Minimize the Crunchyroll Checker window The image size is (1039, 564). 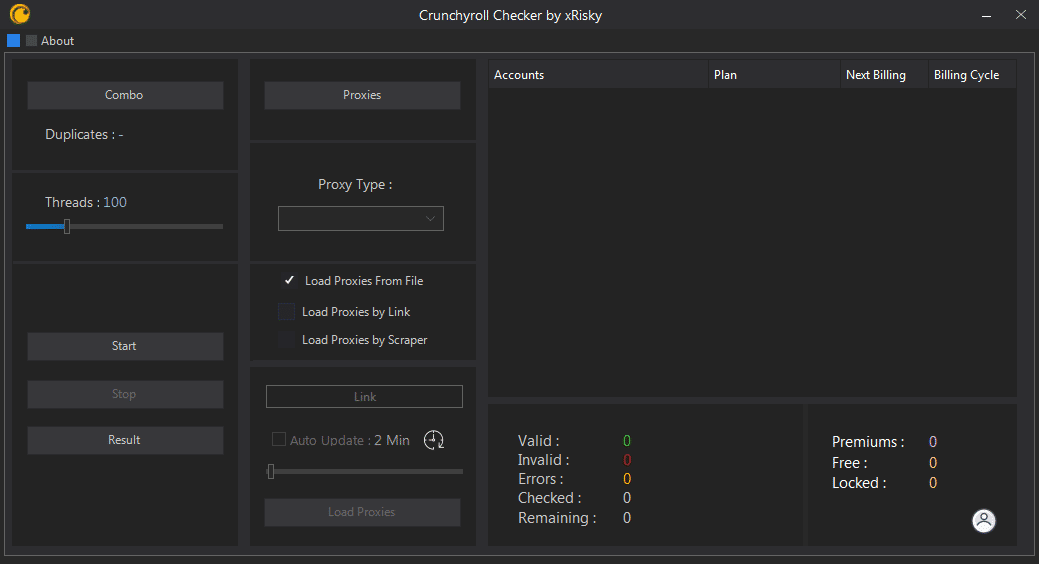coord(987,15)
